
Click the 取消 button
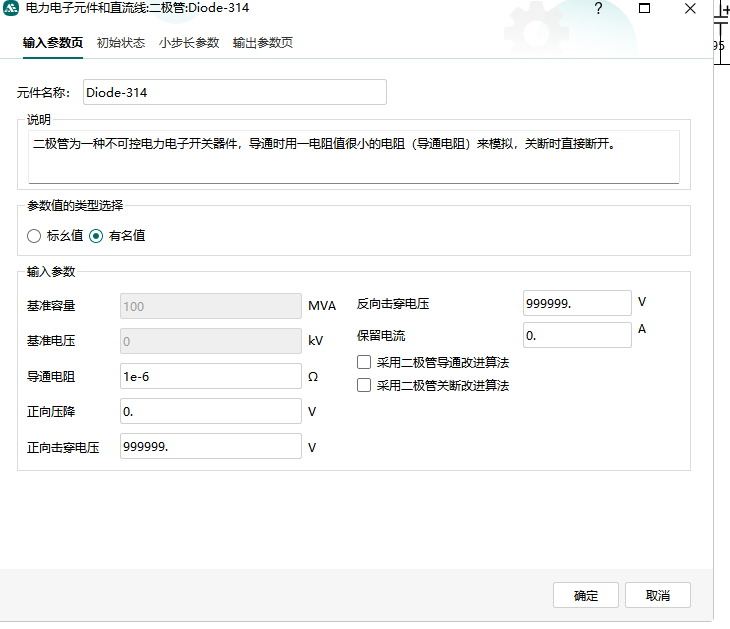(657, 595)
